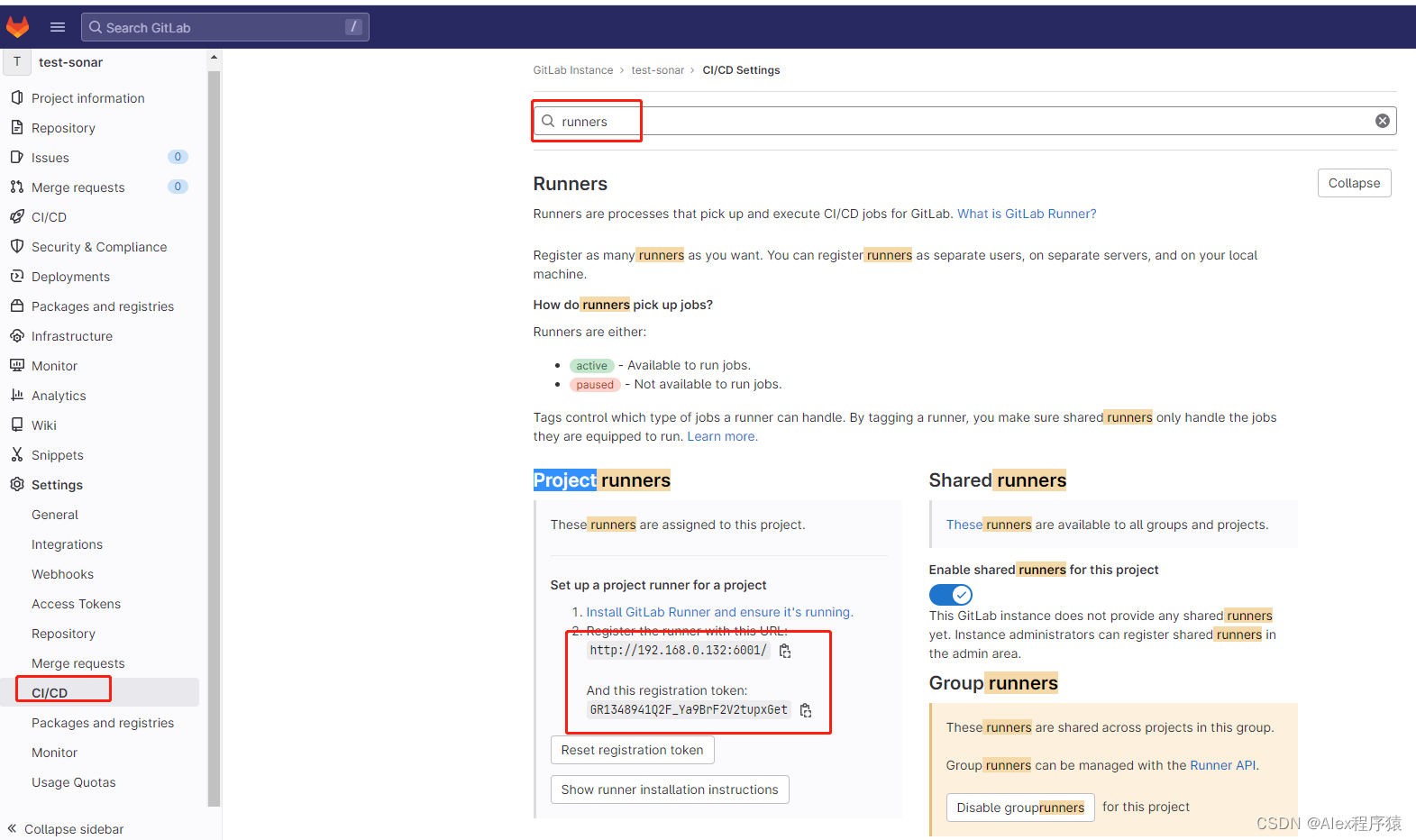Click the settings search field containing runners
This screenshot has width=1416, height=840.
click(x=964, y=121)
